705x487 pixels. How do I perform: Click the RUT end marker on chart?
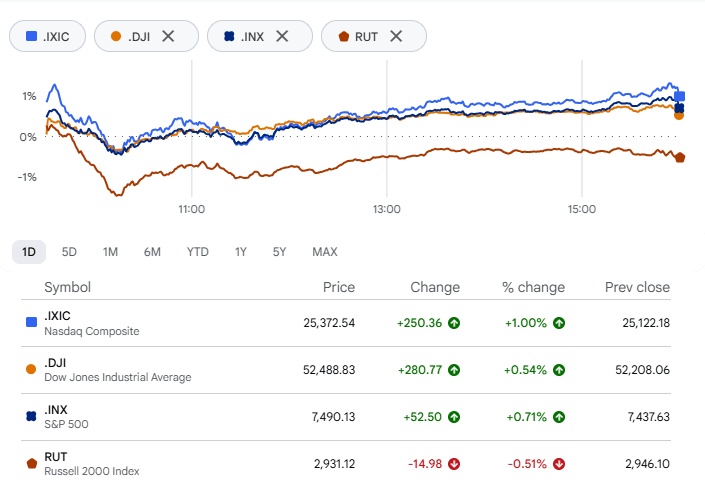coord(680,157)
